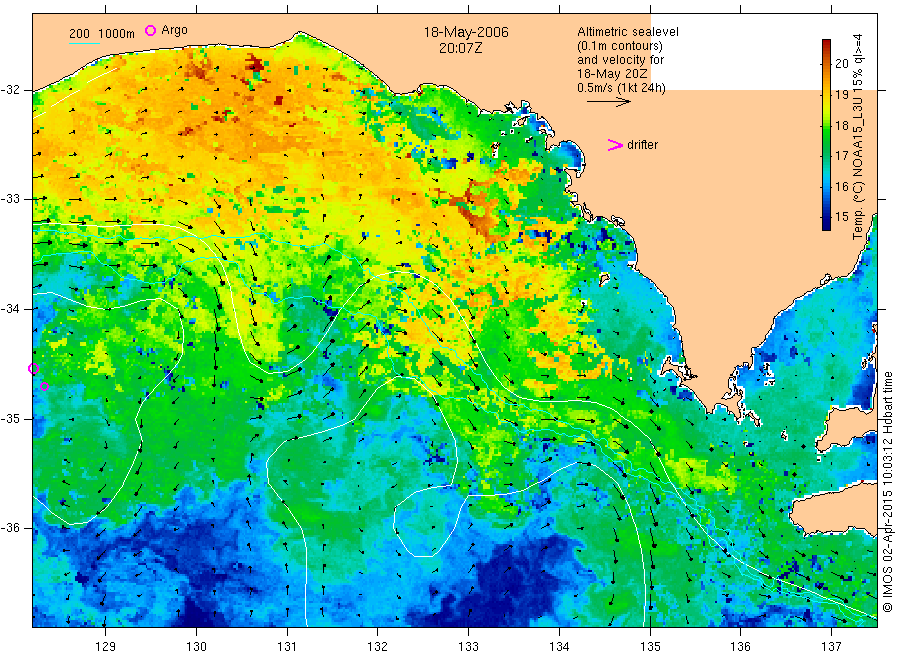Click the 'drifter' legend label
Screen dimensions: 900x660
click(x=642, y=145)
